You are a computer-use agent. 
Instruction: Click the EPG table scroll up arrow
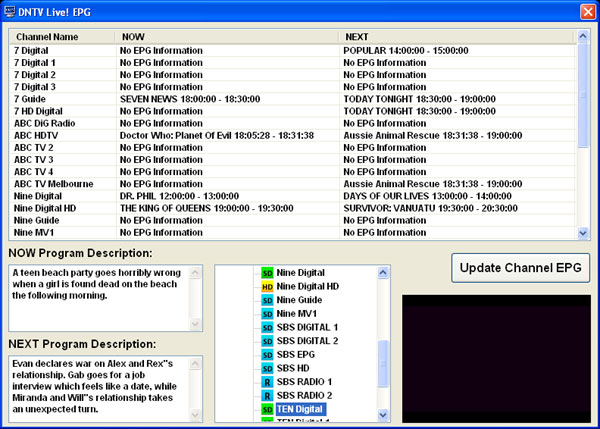(583, 36)
